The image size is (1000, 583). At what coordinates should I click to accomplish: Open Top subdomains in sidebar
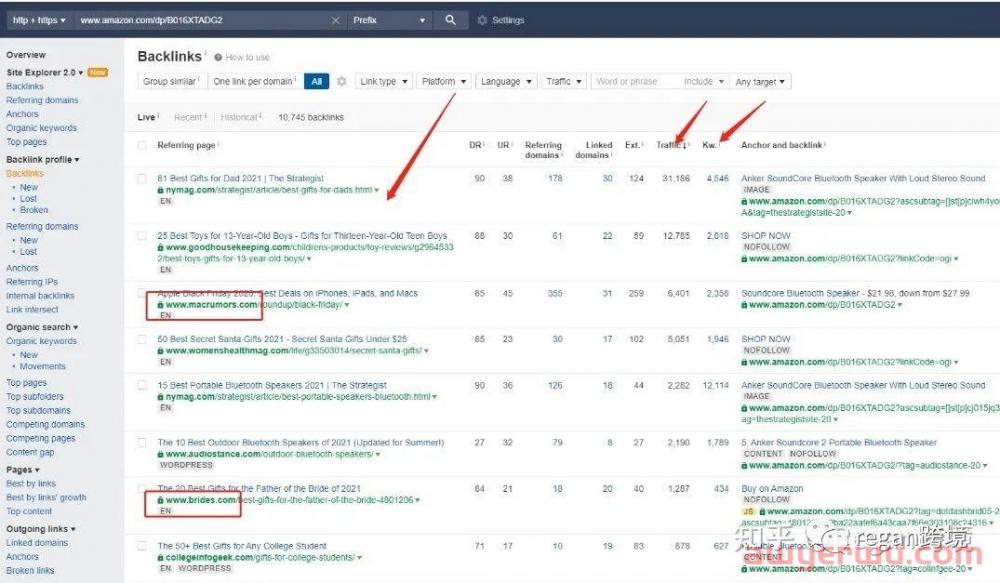tap(38, 410)
